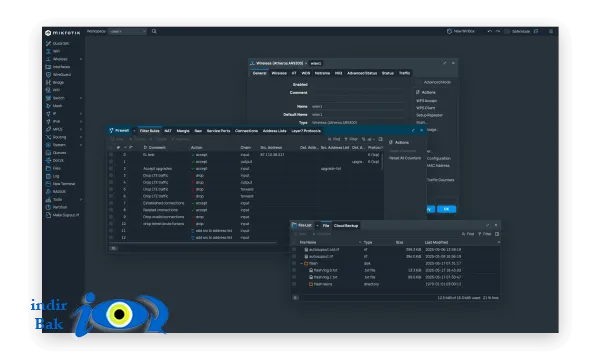Click the Firewall table horizontal scrollbar
Image resolution: width=600 pixels, height=360 pixels.
tap(192, 243)
